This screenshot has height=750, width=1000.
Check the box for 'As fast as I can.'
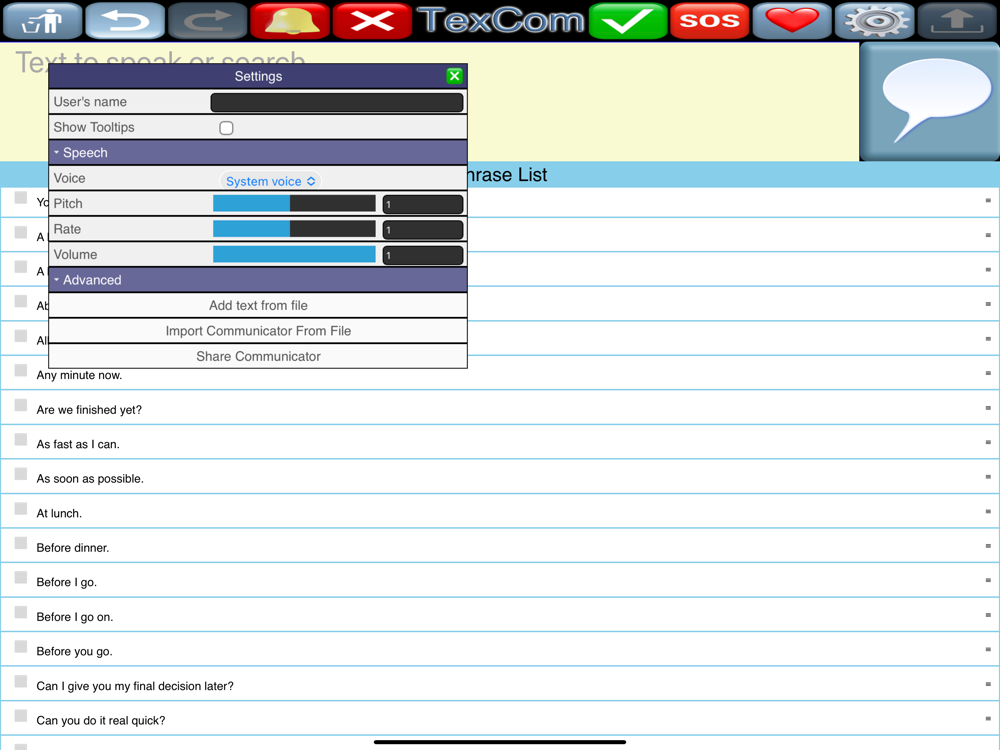click(21, 439)
